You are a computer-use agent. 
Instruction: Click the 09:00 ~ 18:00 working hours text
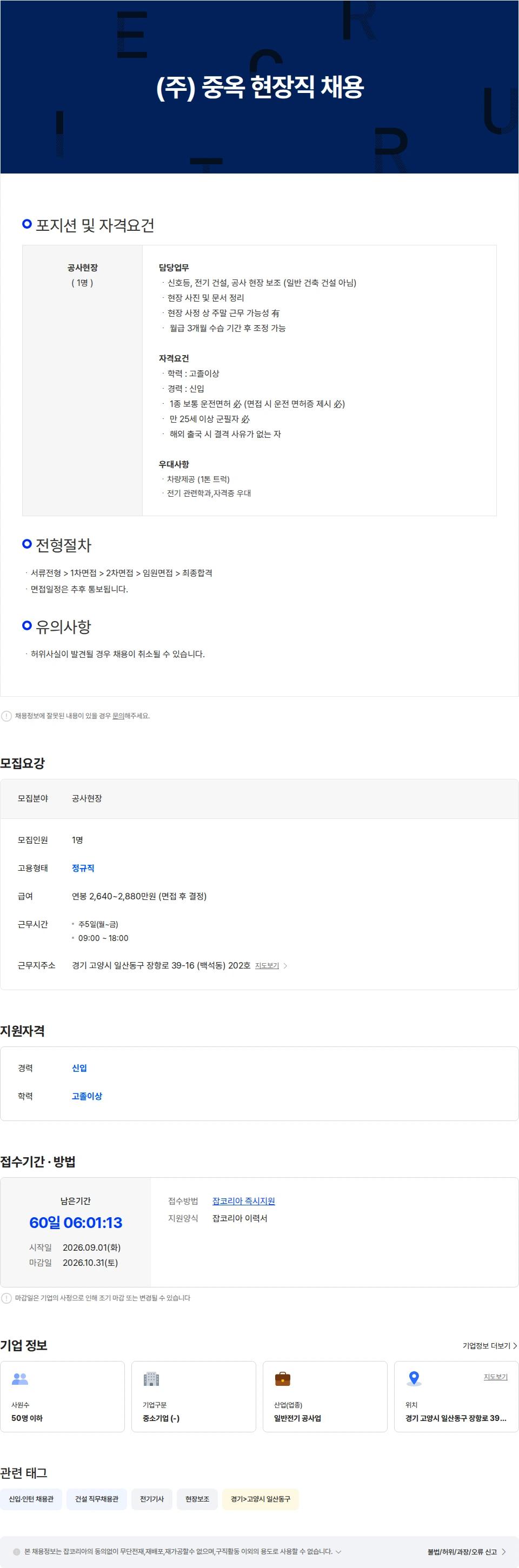pyautogui.click(x=103, y=938)
